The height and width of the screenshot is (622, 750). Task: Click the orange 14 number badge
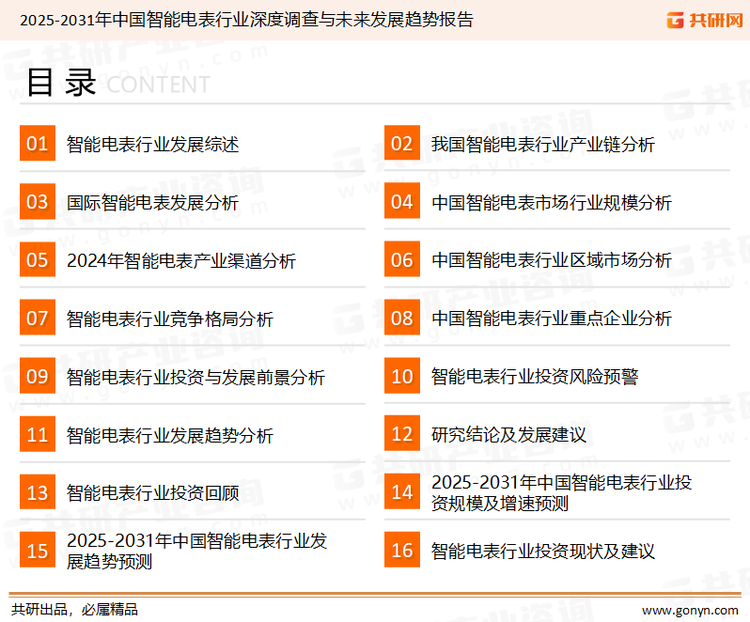[402, 492]
